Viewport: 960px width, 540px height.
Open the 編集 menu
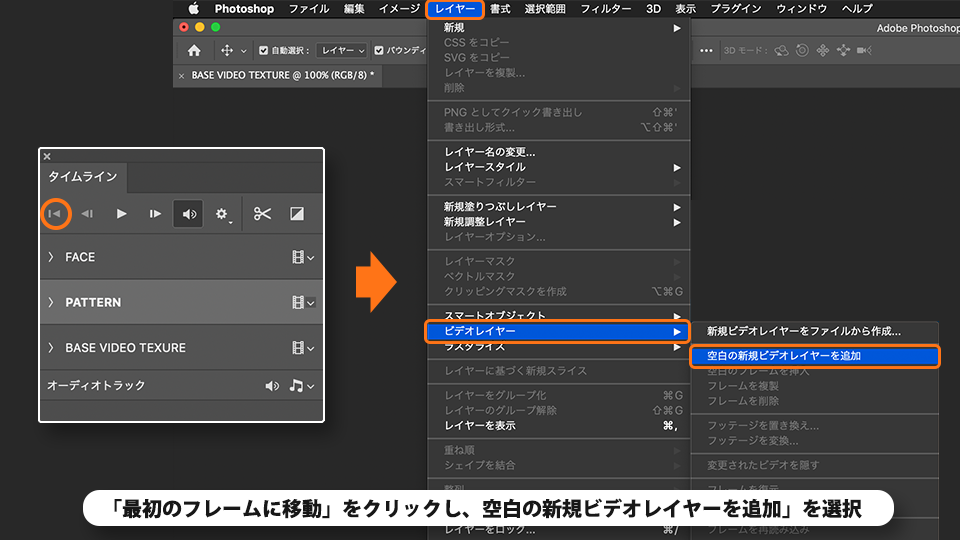click(x=354, y=9)
